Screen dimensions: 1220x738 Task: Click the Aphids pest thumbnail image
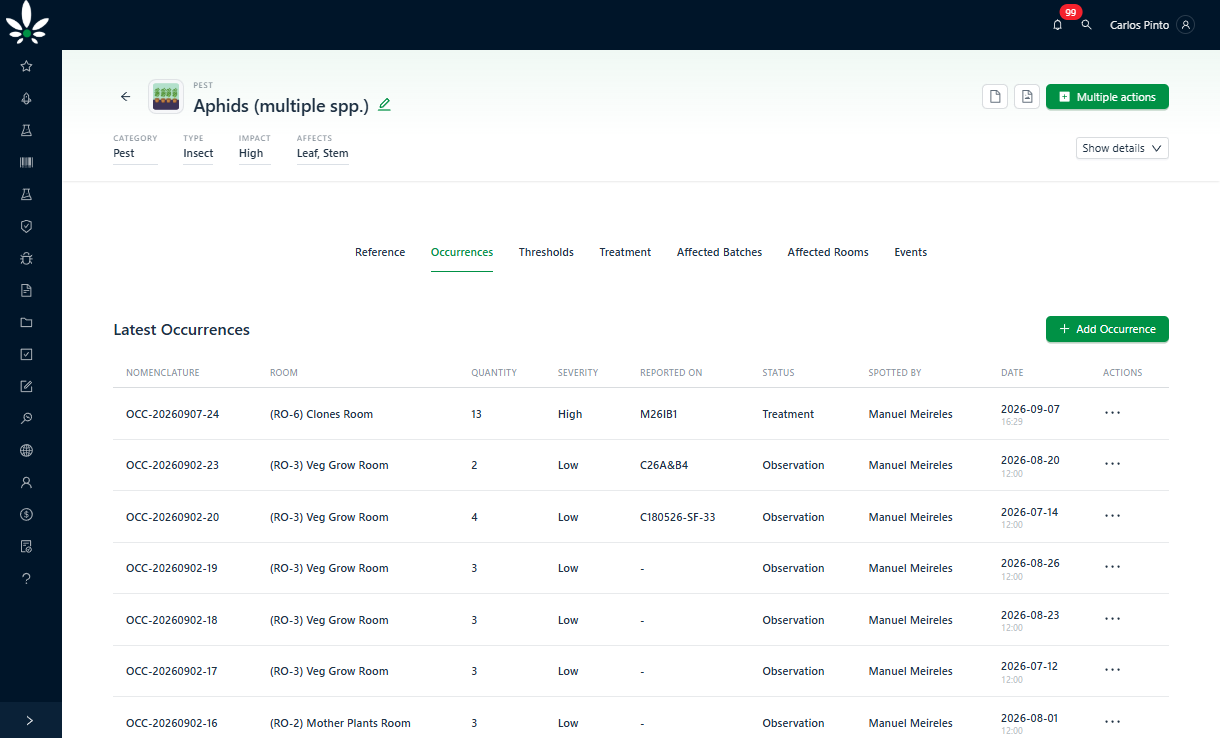[x=166, y=97]
